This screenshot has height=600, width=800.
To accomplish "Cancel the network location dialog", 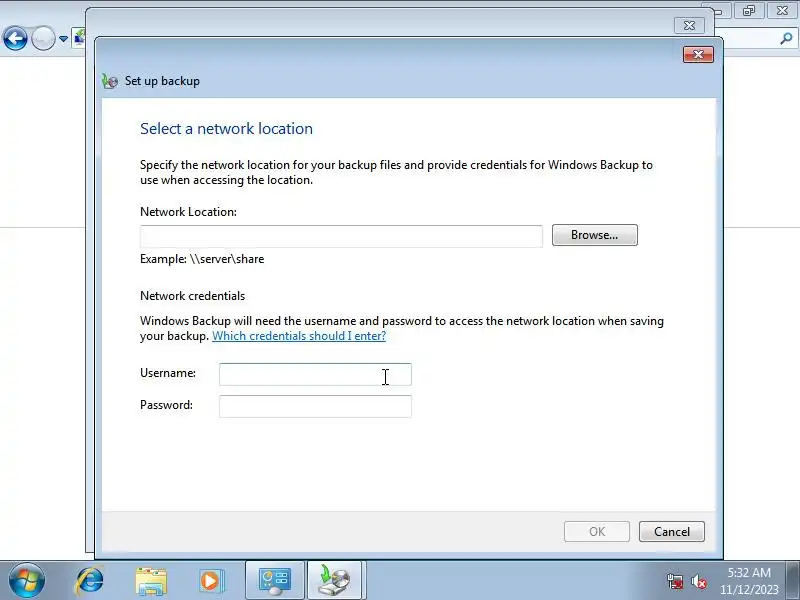I will [x=671, y=532].
